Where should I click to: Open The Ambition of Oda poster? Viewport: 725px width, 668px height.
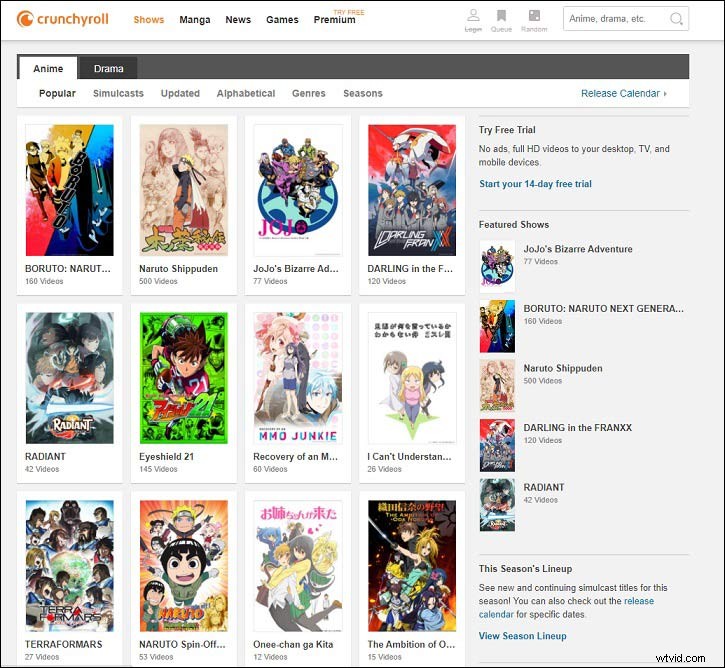tap(412, 566)
